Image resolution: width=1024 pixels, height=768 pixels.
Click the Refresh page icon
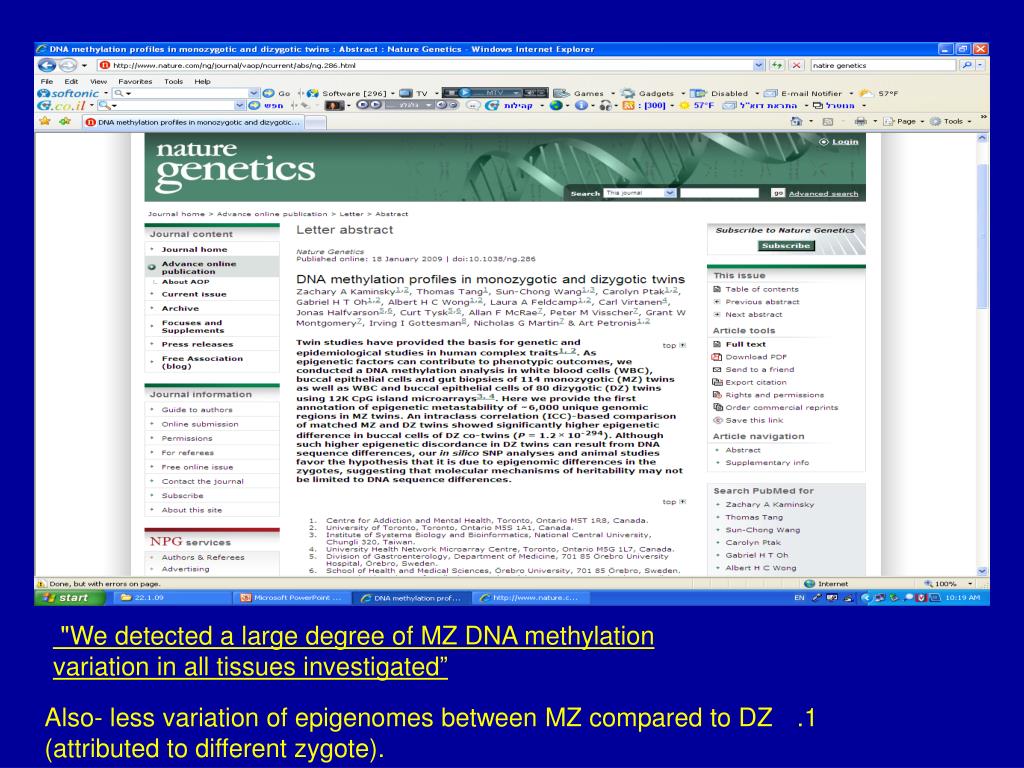coord(776,65)
